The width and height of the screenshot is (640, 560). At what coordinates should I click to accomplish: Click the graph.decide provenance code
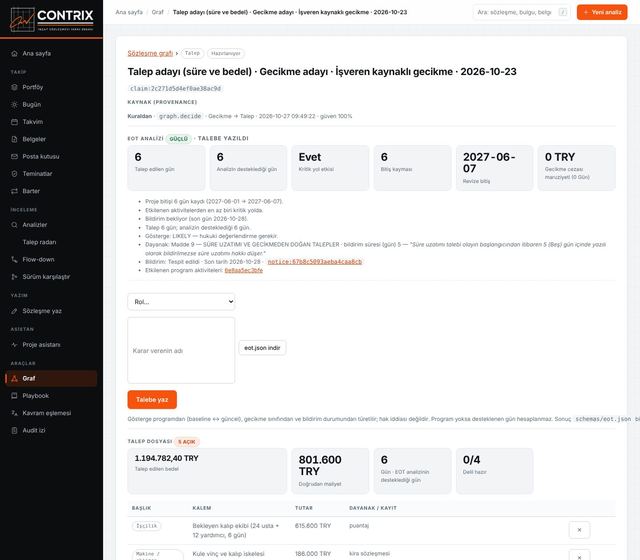180,116
